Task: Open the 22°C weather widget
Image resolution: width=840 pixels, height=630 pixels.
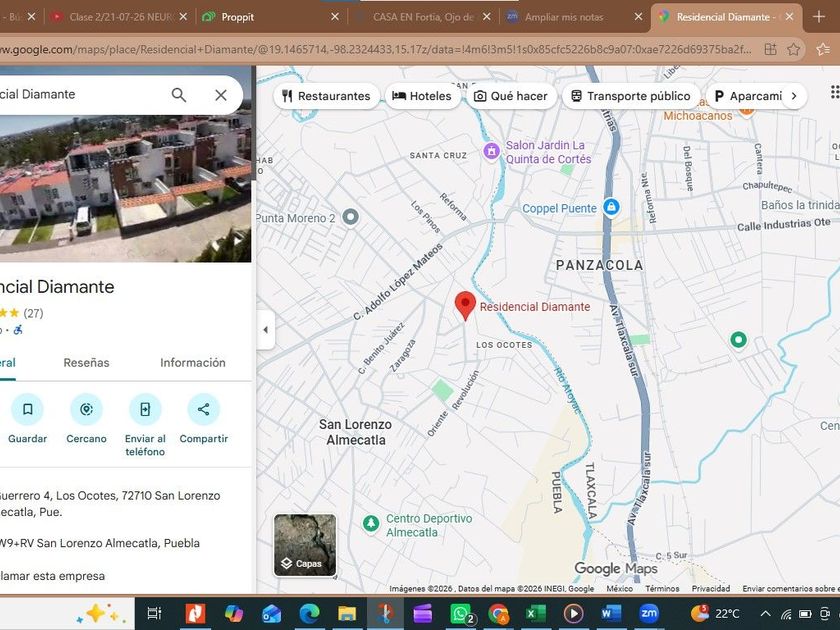Action: pos(716,614)
